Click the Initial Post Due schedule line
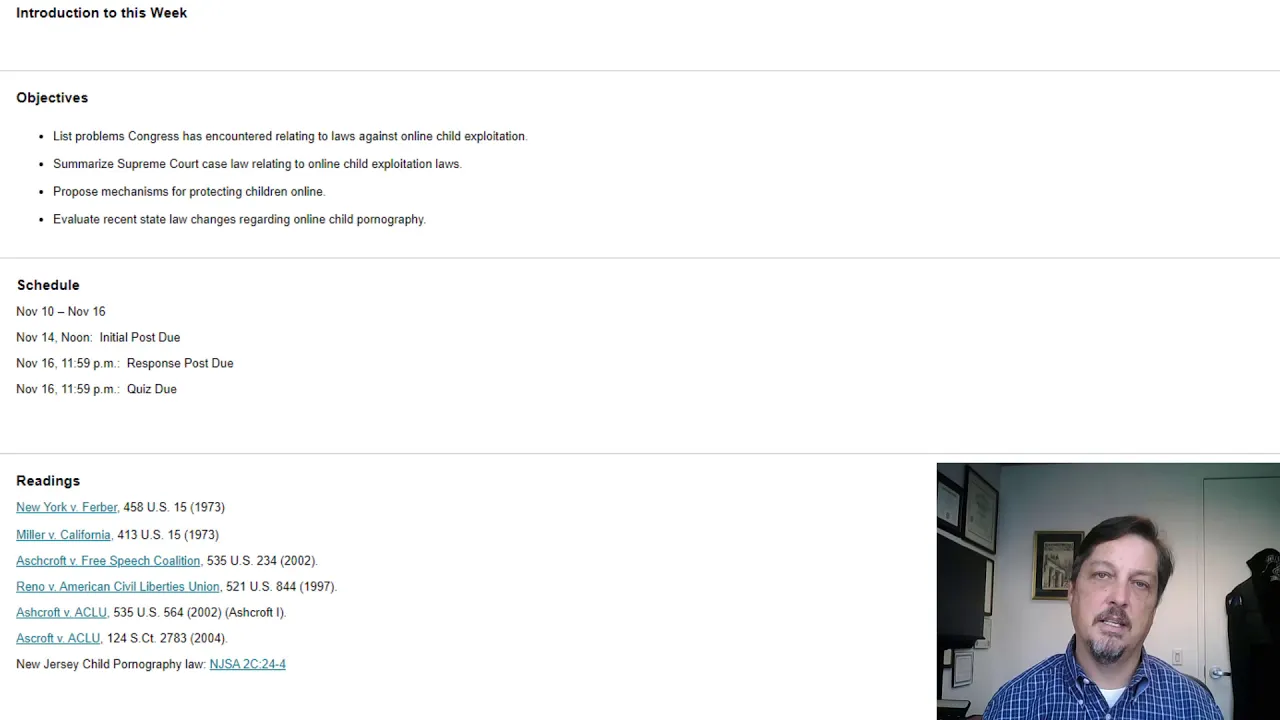The height and width of the screenshot is (720, 1280). (98, 338)
